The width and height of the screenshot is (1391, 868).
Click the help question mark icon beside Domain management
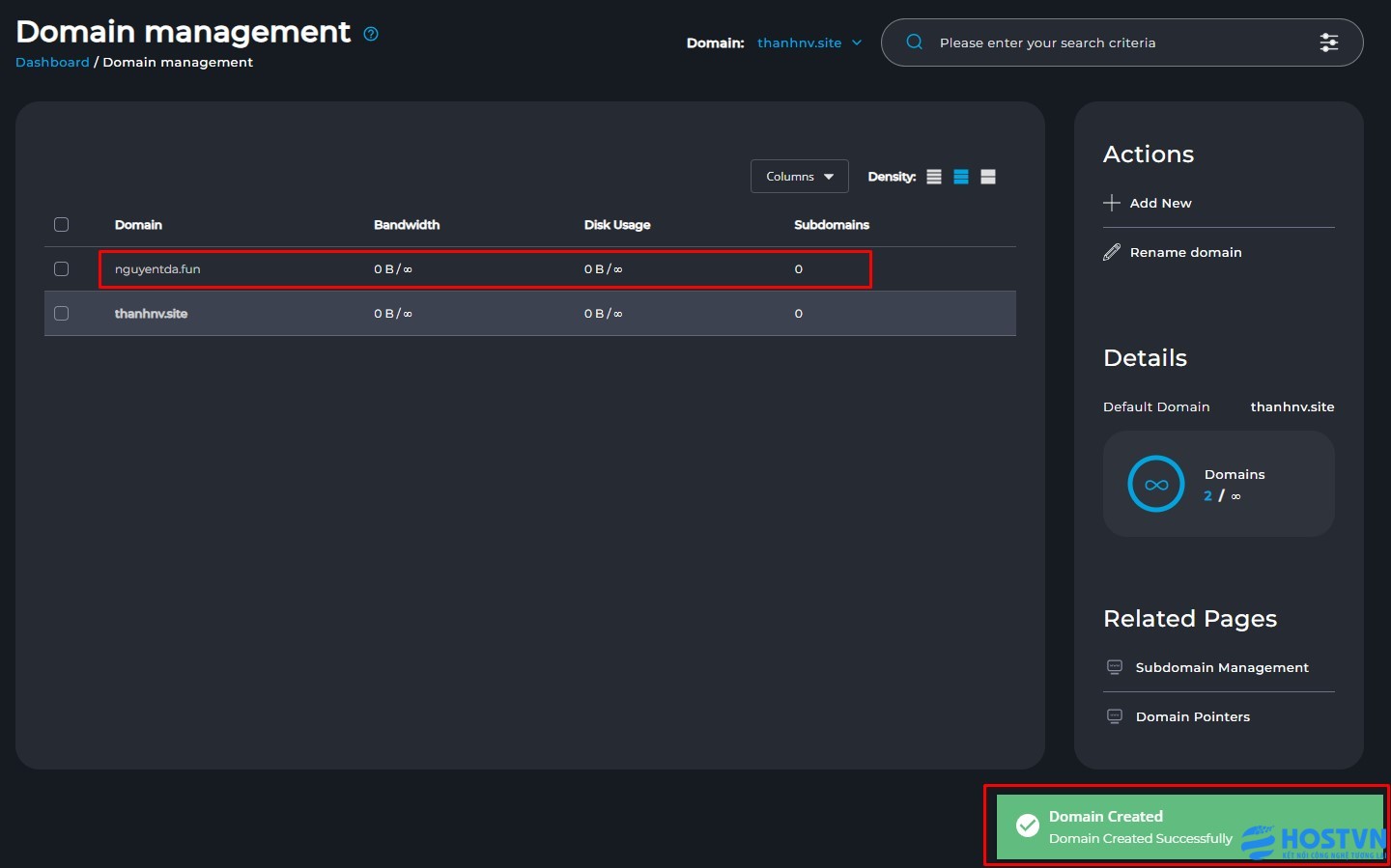pos(371,34)
